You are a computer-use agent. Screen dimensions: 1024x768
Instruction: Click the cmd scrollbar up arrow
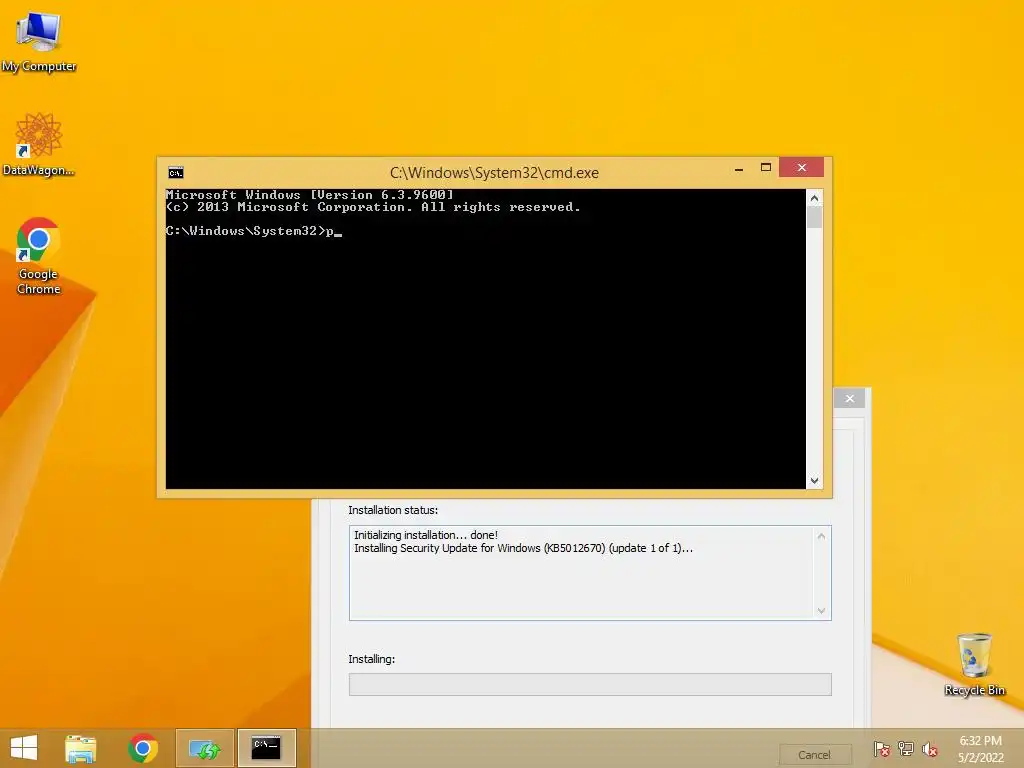pyautogui.click(x=814, y=198)
